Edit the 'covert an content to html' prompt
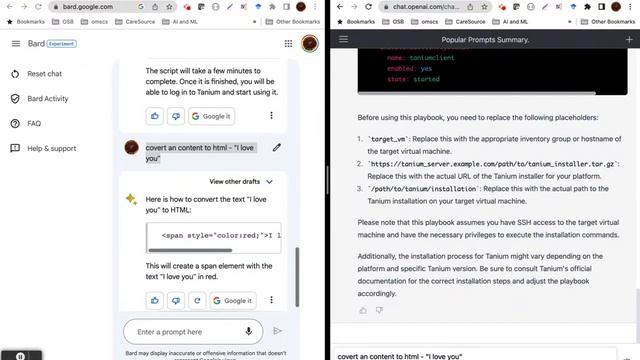The image size is (640, 360). click(x=277, y=147)
